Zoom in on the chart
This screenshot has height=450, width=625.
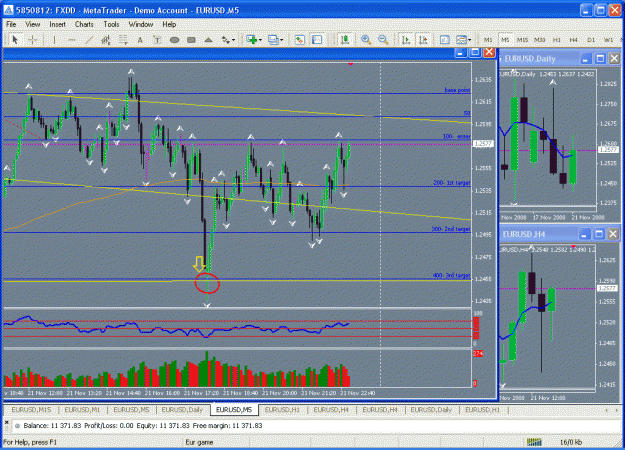366,39
